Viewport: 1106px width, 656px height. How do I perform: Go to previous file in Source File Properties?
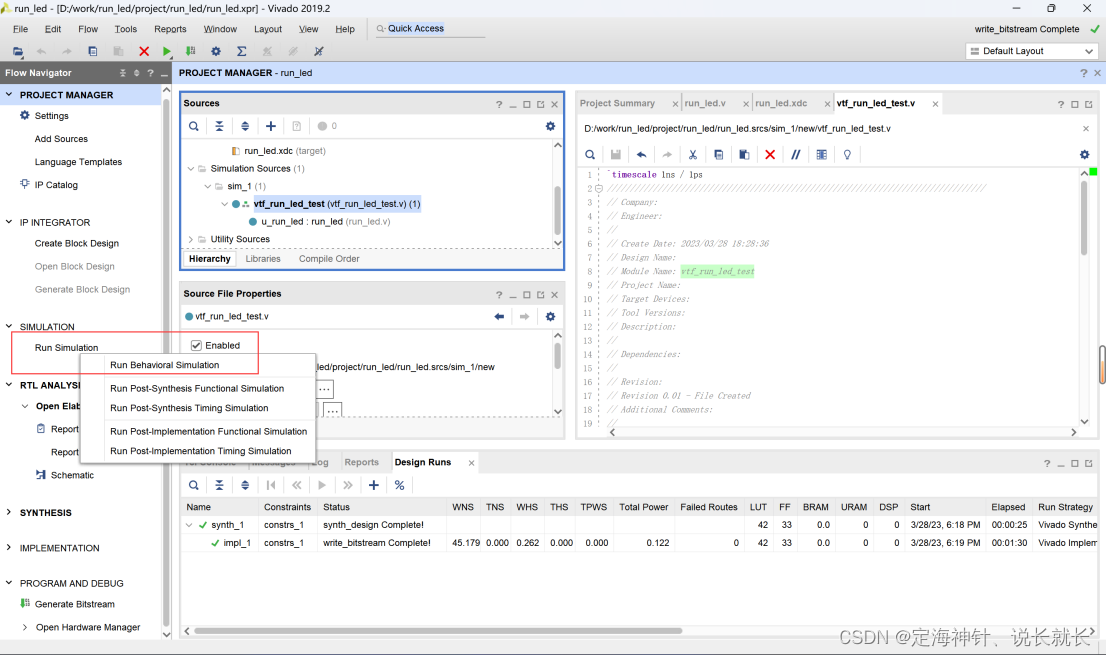tap(499, 317)
